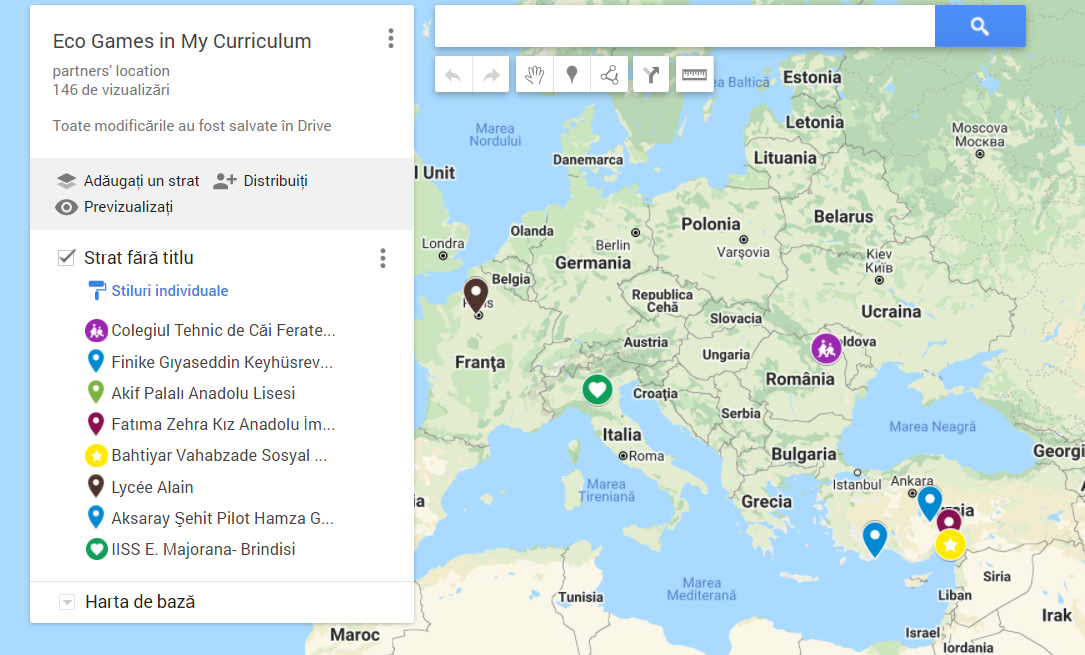Click the brown marker over Paris on map
Image resolution: width=1085 pixels, height=655 pixels.
coord(476,295)
